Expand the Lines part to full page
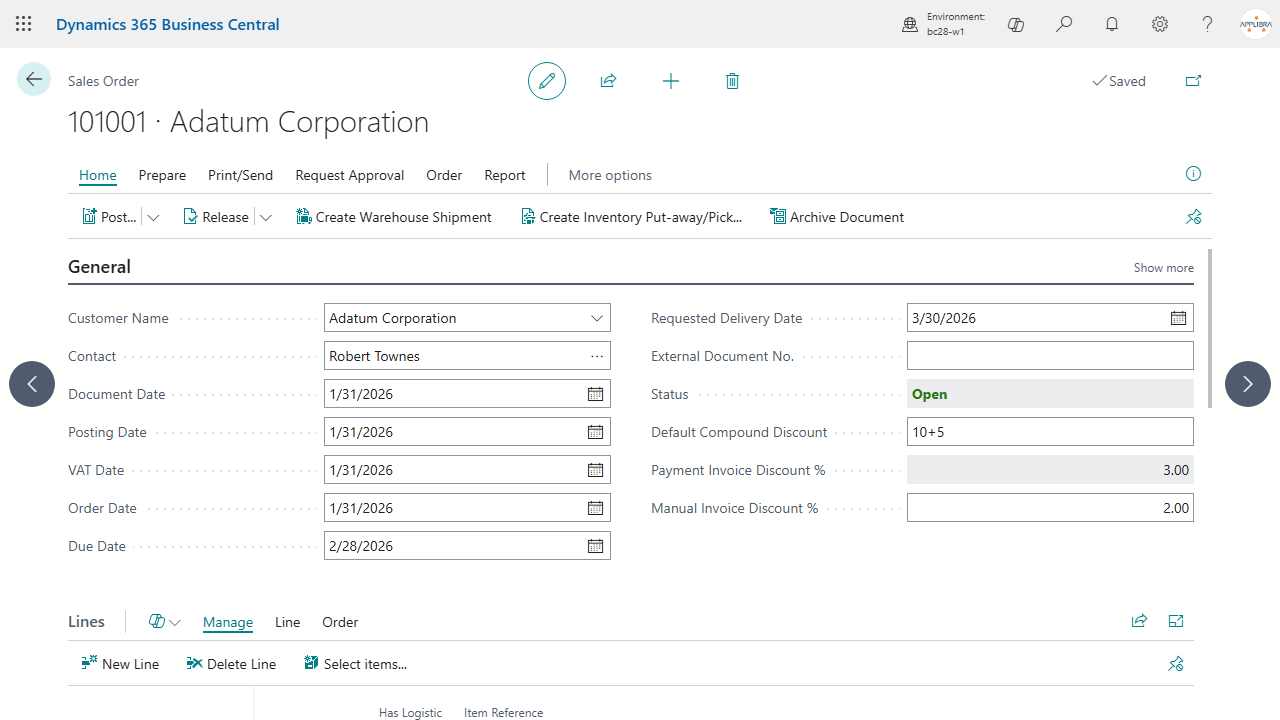The height and width of the screenshot is (720, 1280). pyautogui.click(x=1176, y=621)
